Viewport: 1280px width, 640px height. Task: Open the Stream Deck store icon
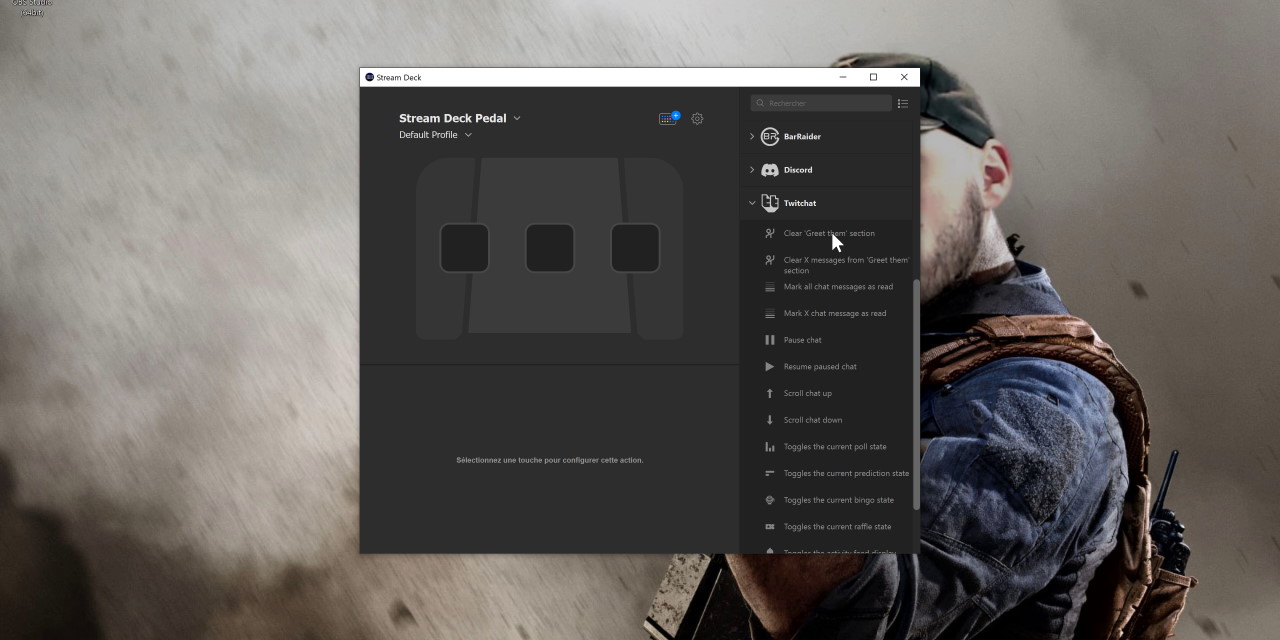pos(669,118)
